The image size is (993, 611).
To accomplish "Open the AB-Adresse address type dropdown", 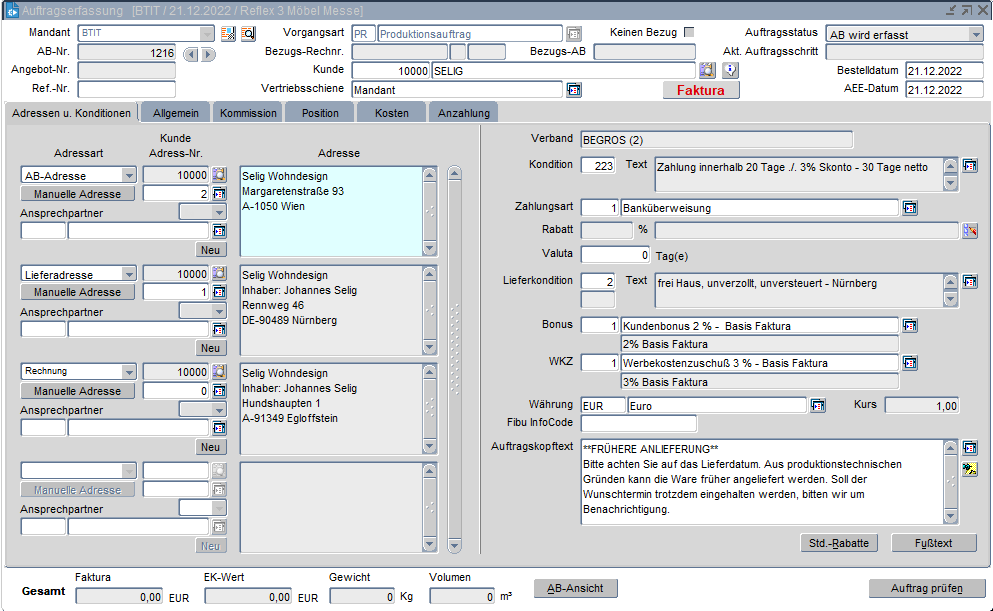I will pyautogui.click(x=128, y=175).
